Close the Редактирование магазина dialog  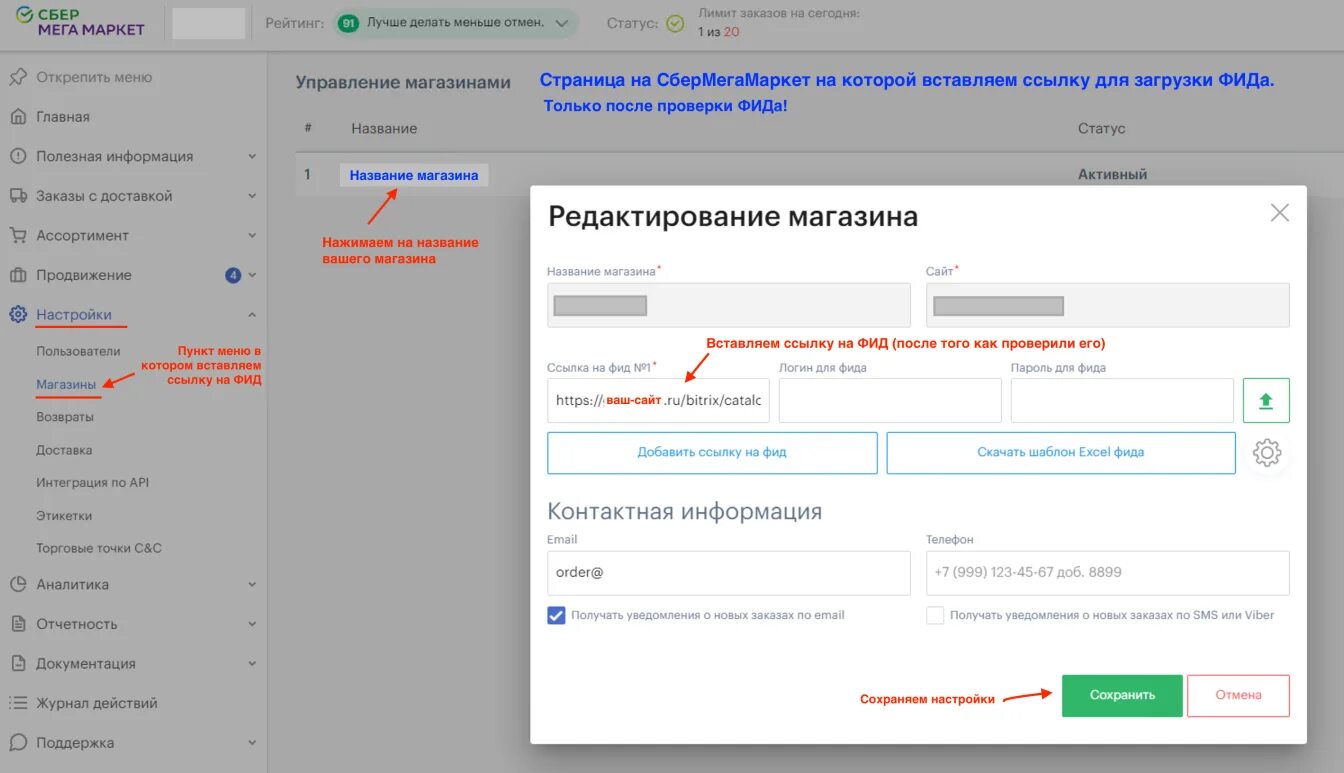pyautogui.click(x=1279, y=213)
